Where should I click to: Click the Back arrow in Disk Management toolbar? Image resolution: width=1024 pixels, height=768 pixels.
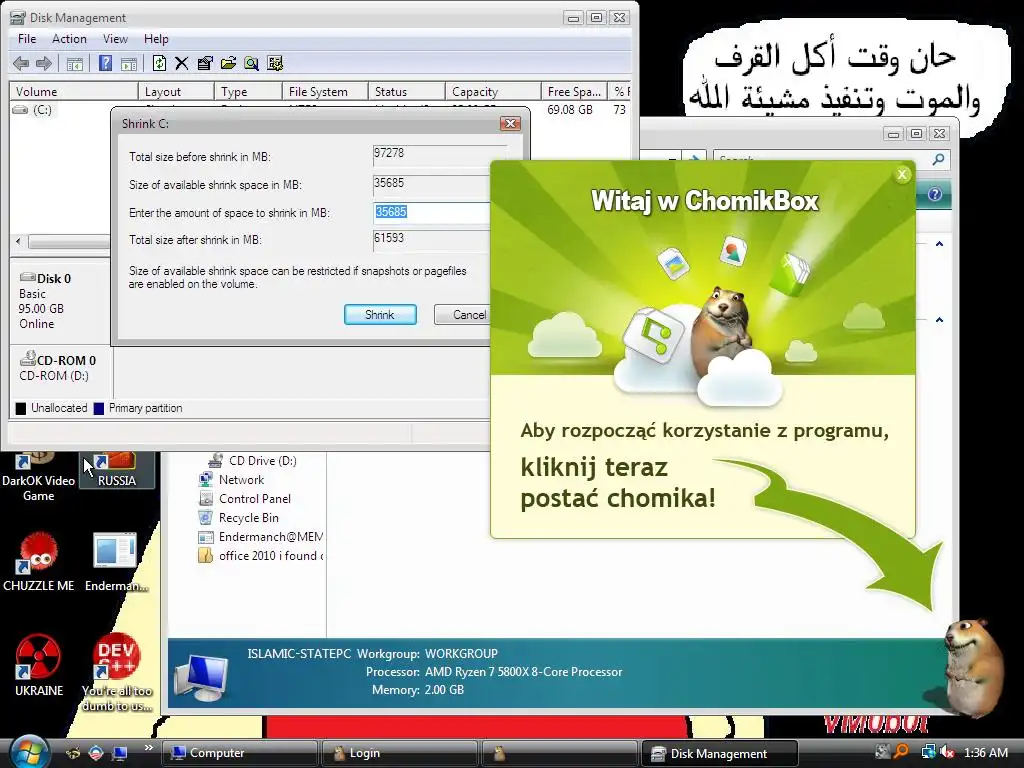coord(21,63)
